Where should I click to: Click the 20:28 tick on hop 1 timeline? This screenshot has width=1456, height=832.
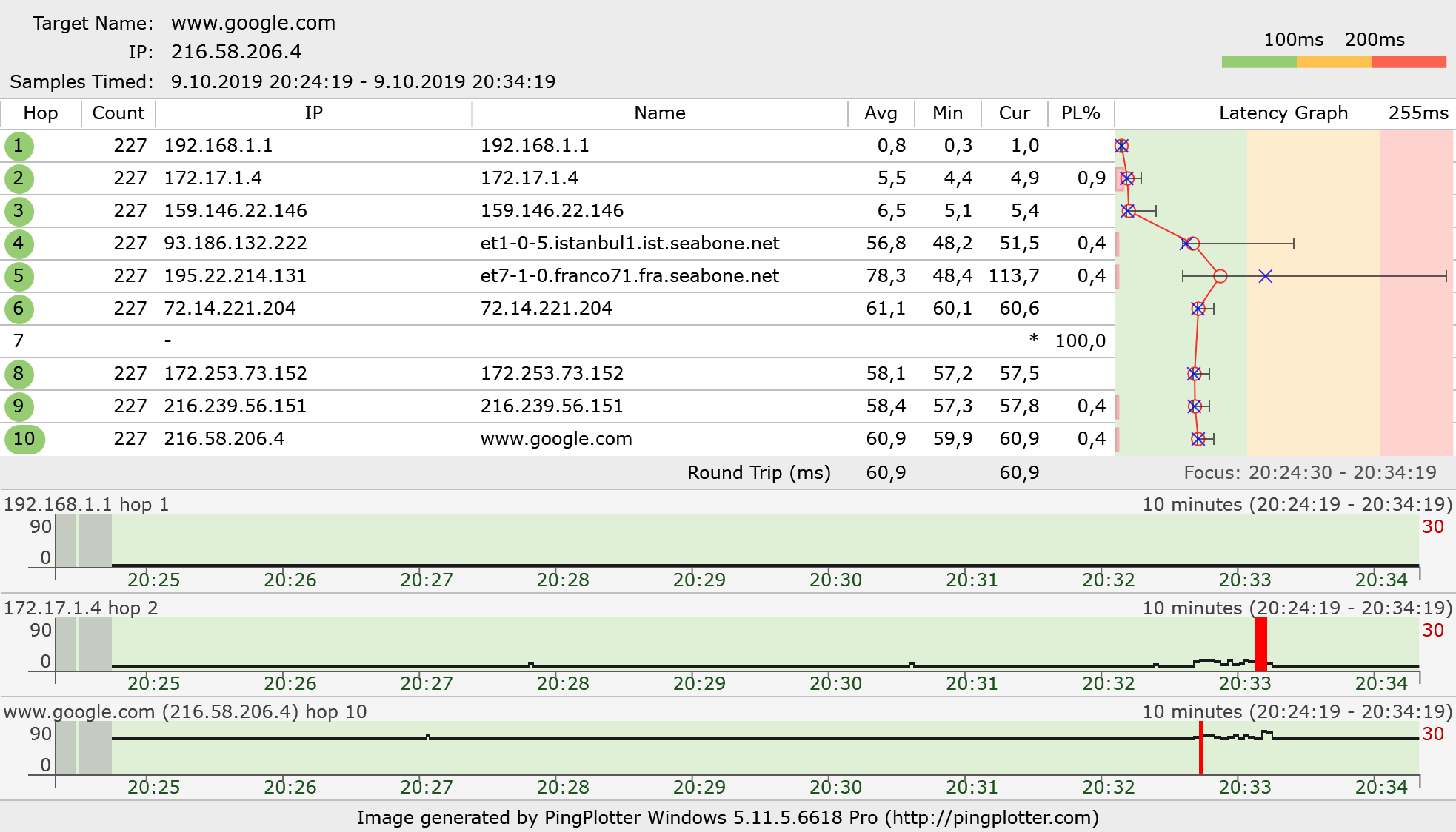(x=563, y=580)
